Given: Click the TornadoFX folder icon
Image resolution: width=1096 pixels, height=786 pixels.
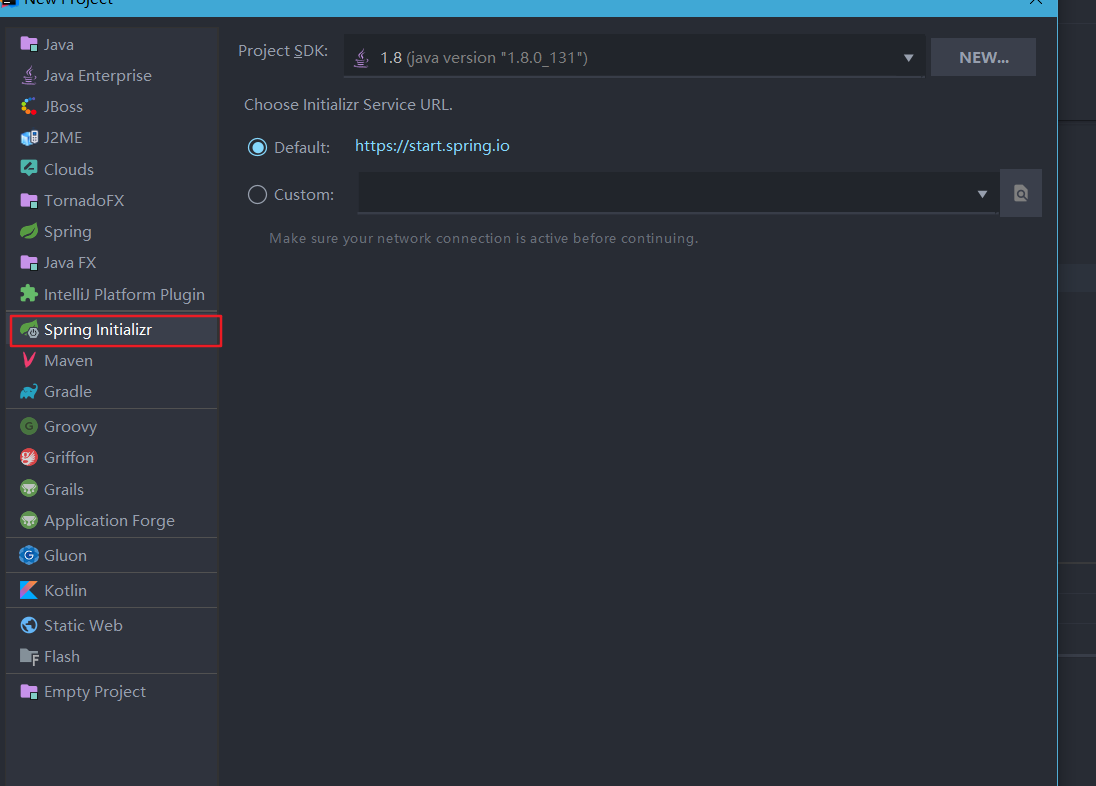Looking at the screenshot, I should pos(29,201).
